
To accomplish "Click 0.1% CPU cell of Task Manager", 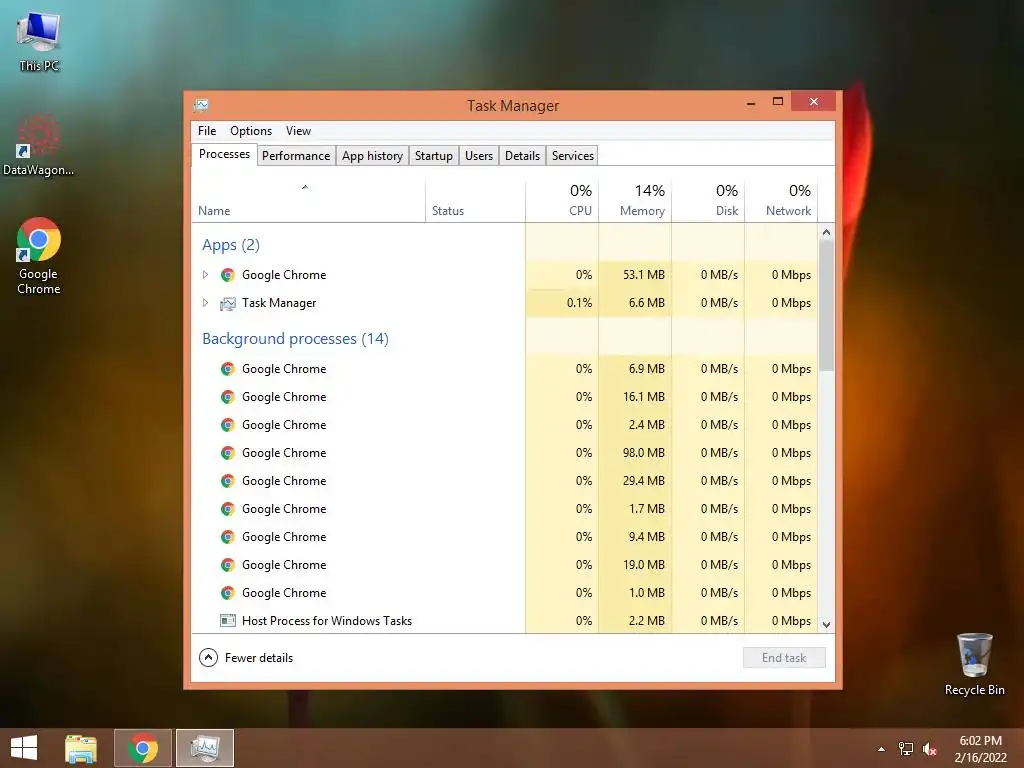I will click(x=562, y=303).
